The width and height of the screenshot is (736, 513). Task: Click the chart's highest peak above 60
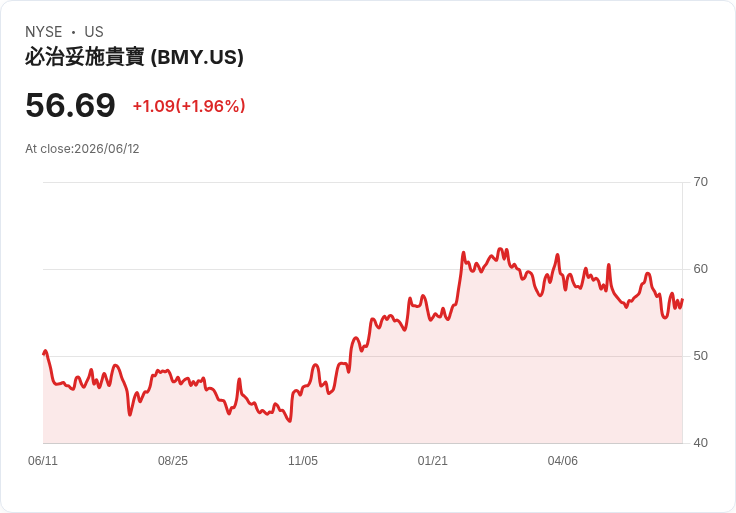point(500,249)
